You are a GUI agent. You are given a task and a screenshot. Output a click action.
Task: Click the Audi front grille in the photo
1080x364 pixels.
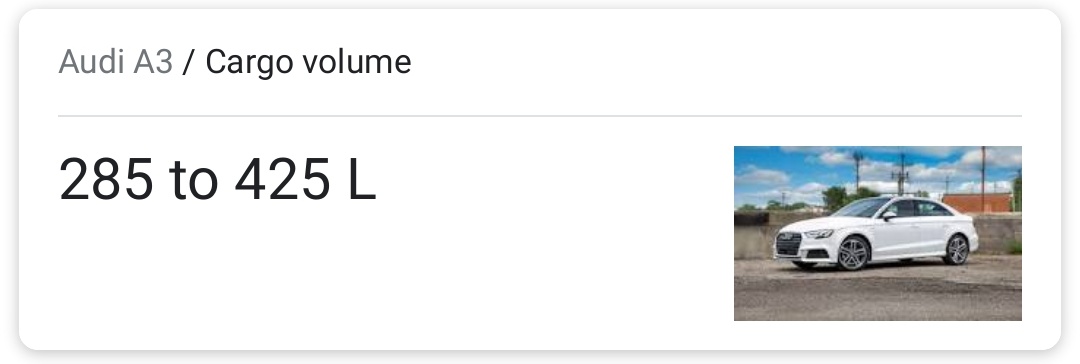tap(788, 243)
